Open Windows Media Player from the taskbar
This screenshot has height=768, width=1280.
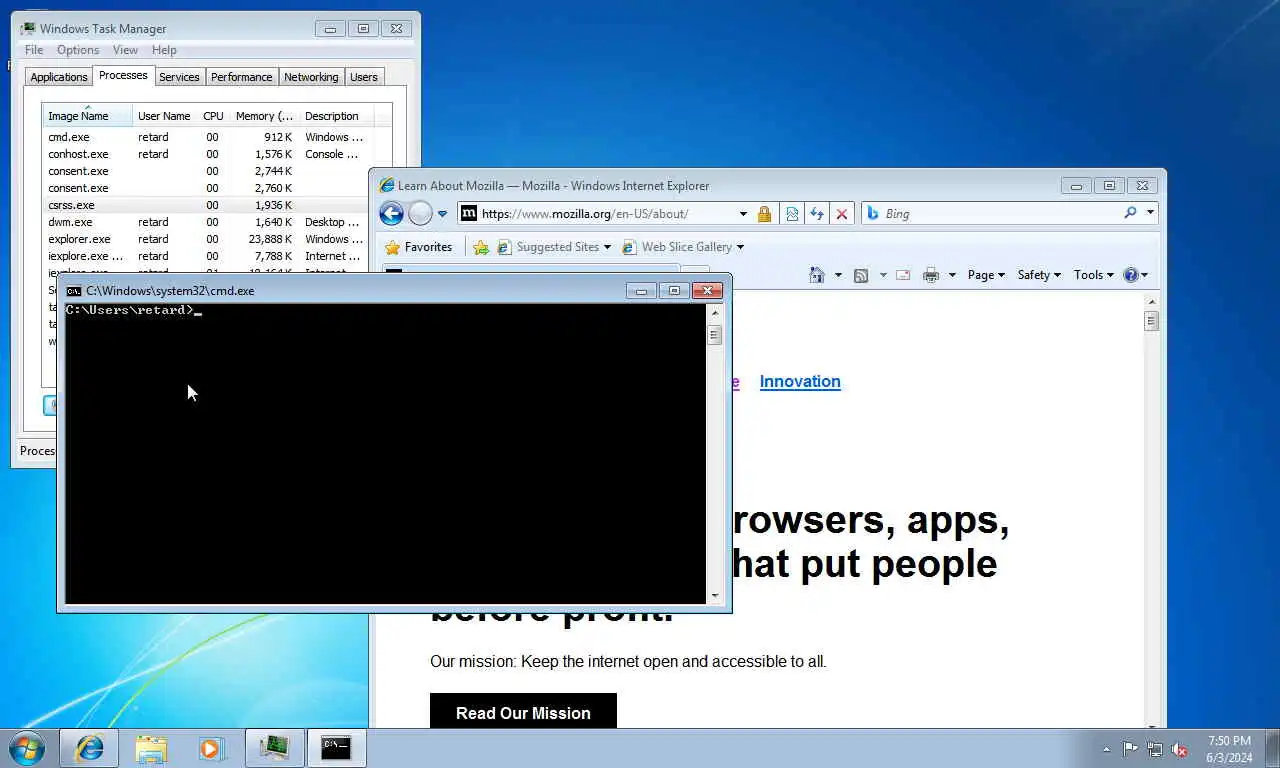coord(211,748)
